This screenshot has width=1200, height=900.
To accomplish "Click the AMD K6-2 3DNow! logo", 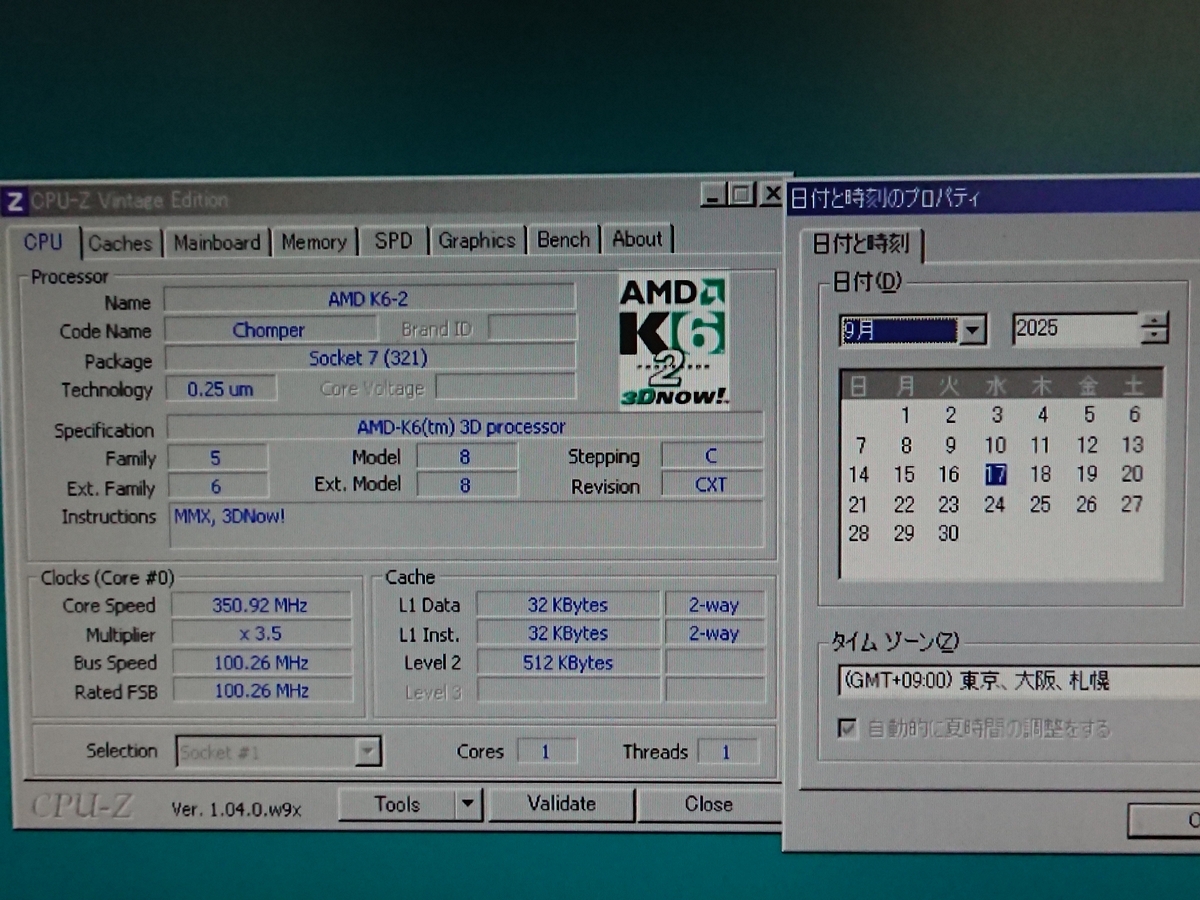I will tap(673, 341).
